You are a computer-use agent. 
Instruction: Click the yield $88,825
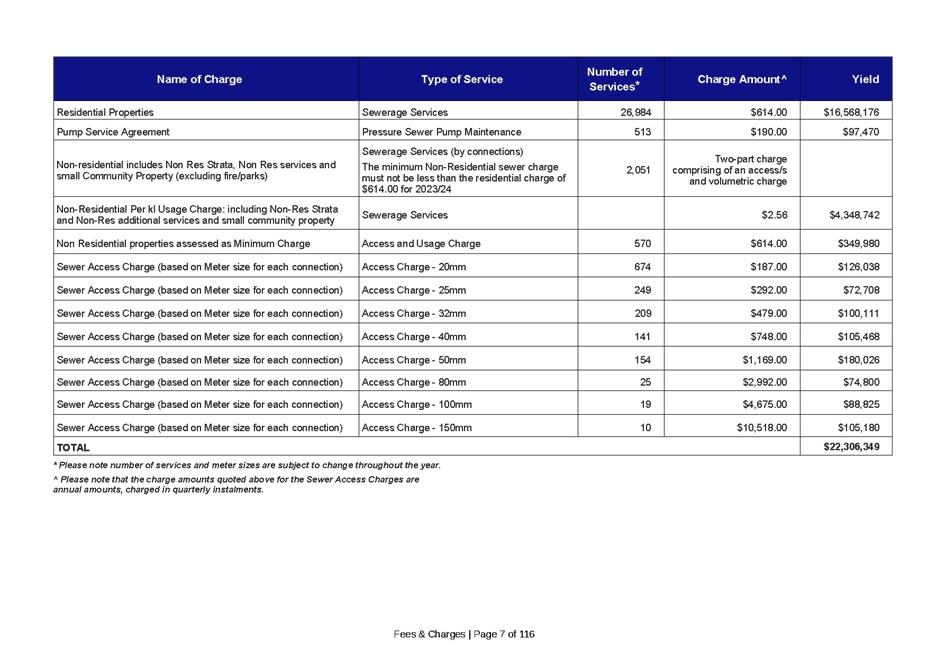[861, 404]
